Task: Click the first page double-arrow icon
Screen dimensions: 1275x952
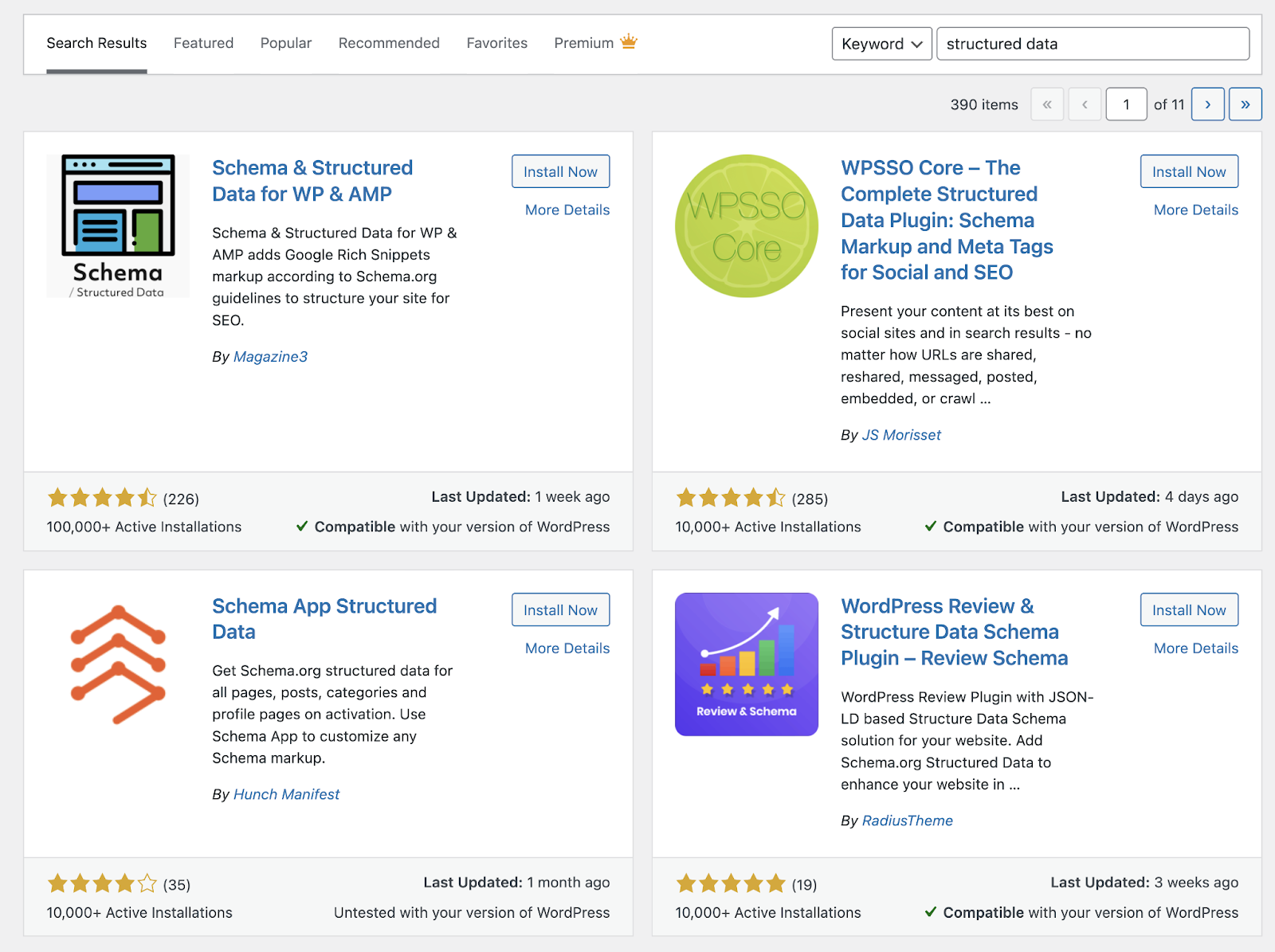Action: [1047, 104]
